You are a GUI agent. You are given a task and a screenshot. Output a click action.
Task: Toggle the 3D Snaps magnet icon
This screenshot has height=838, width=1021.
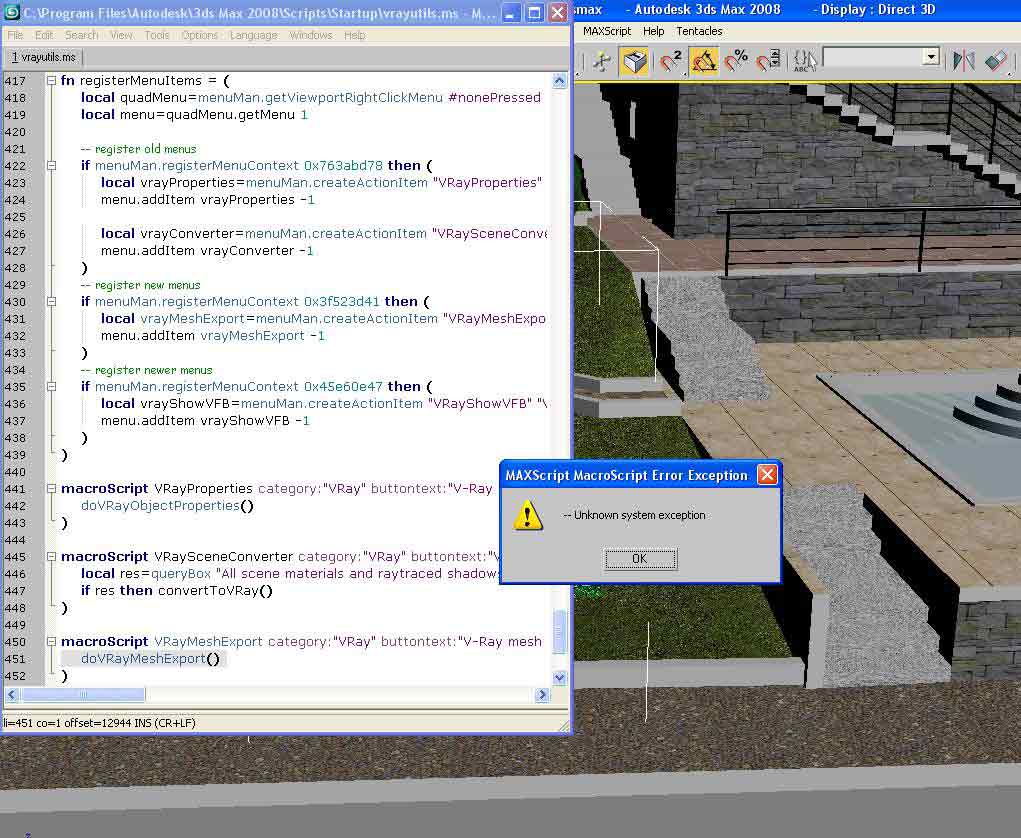tap(670, 61)
